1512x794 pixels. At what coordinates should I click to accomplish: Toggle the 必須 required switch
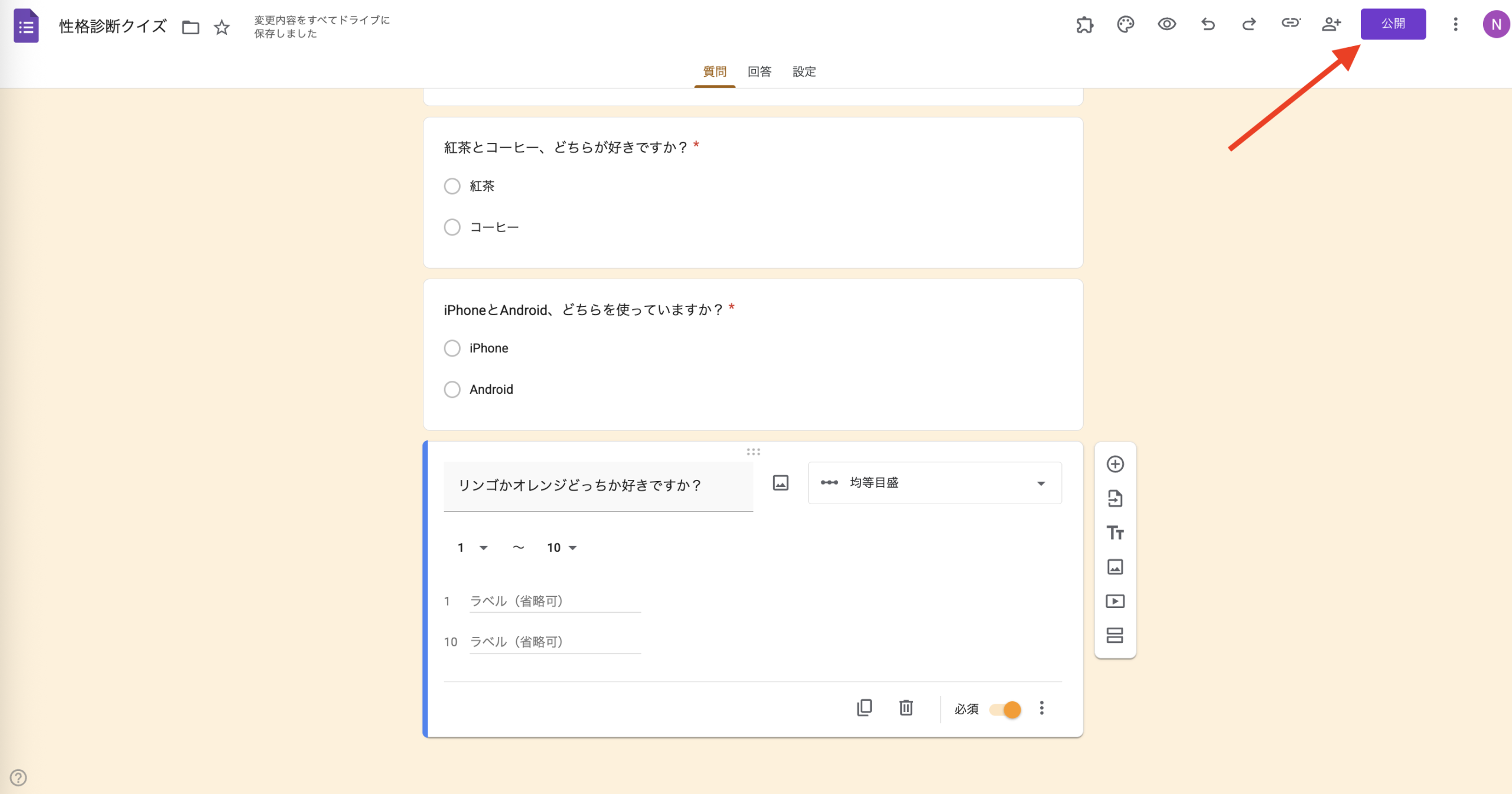1004,710
